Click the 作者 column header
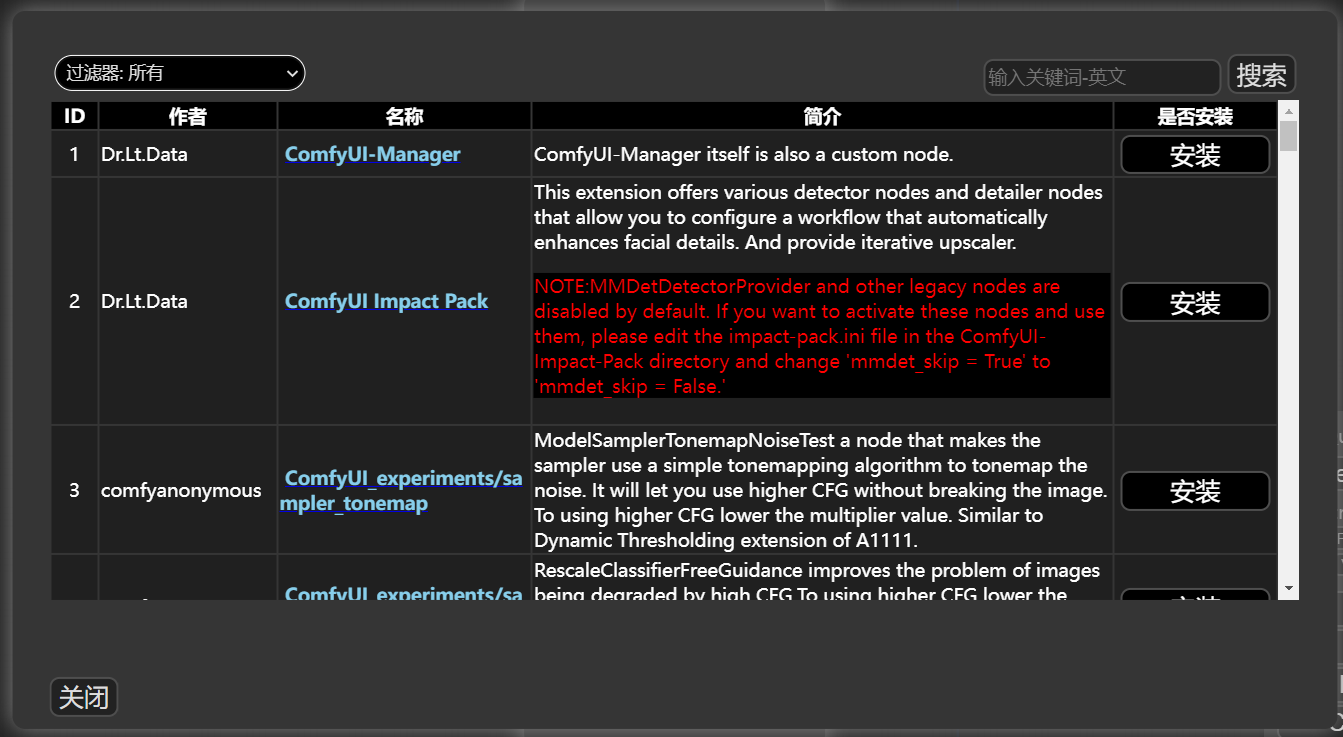The image size is (1343, 737). (x=187, y=115)
